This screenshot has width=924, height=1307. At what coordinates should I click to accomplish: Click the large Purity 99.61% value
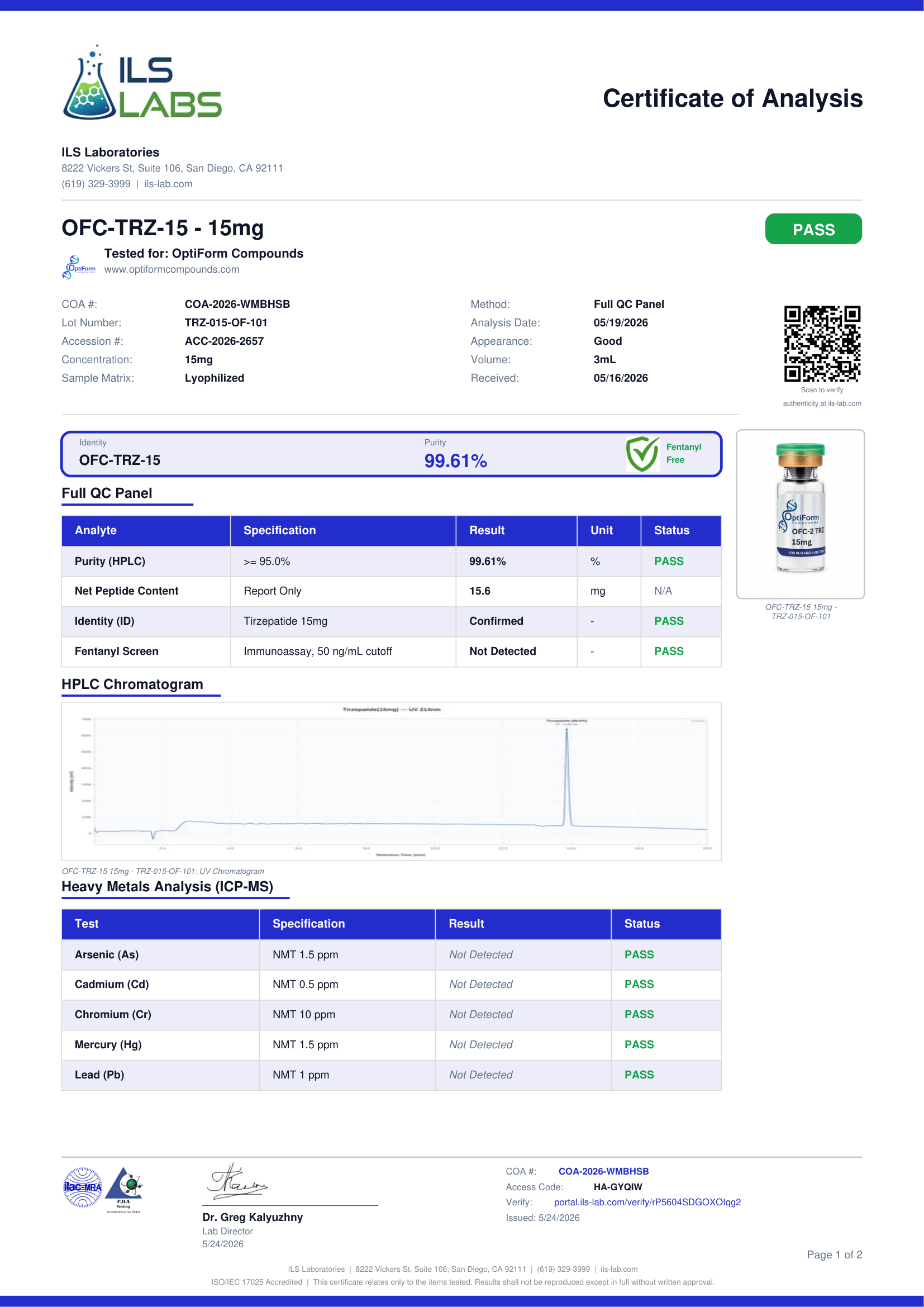tap(456, 460)
